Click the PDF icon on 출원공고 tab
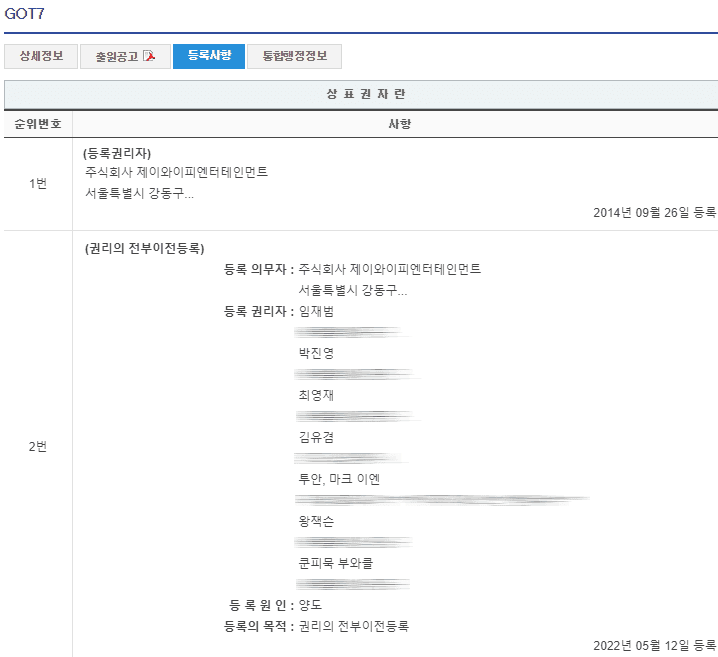Screen dimensions: 718x657 pyautogui.click(x=149, y=56)
